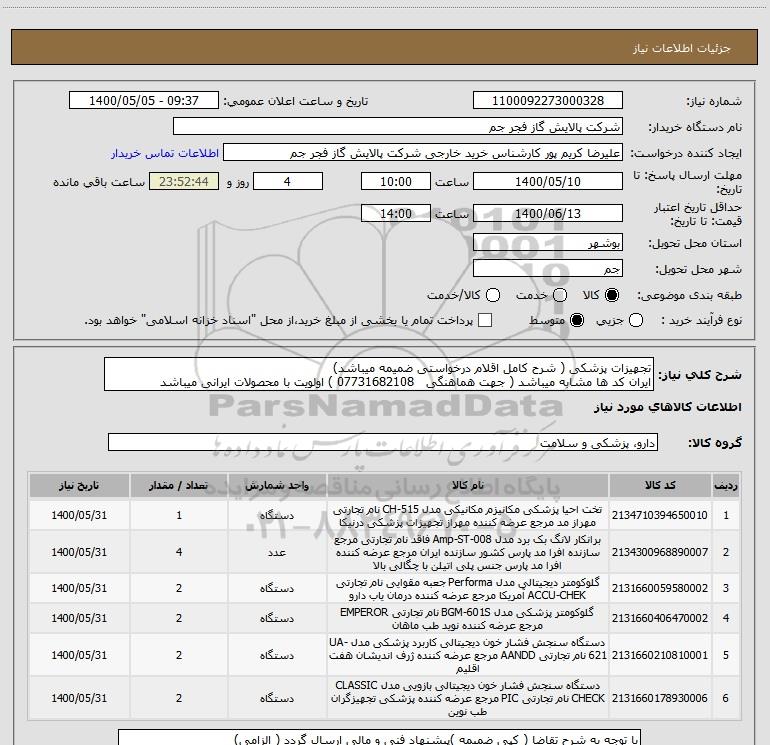Click the تعداد / مقدار column header
Screen dimensions: 770x745
pyautogui.click(x=179, y=486)
